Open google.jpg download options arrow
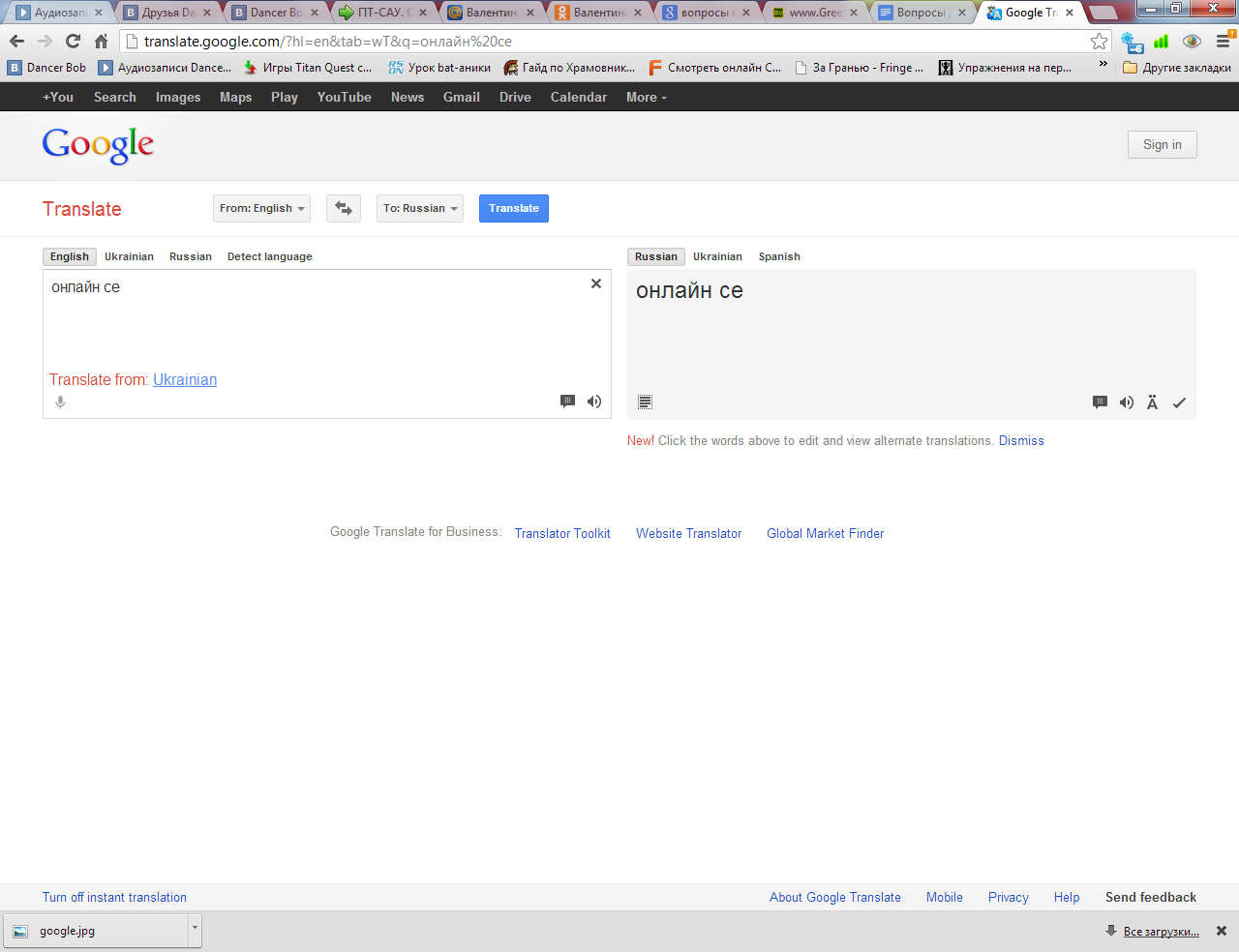Image resolution: width=1239 pixels, height=952 pixels. tap(195, 930)
